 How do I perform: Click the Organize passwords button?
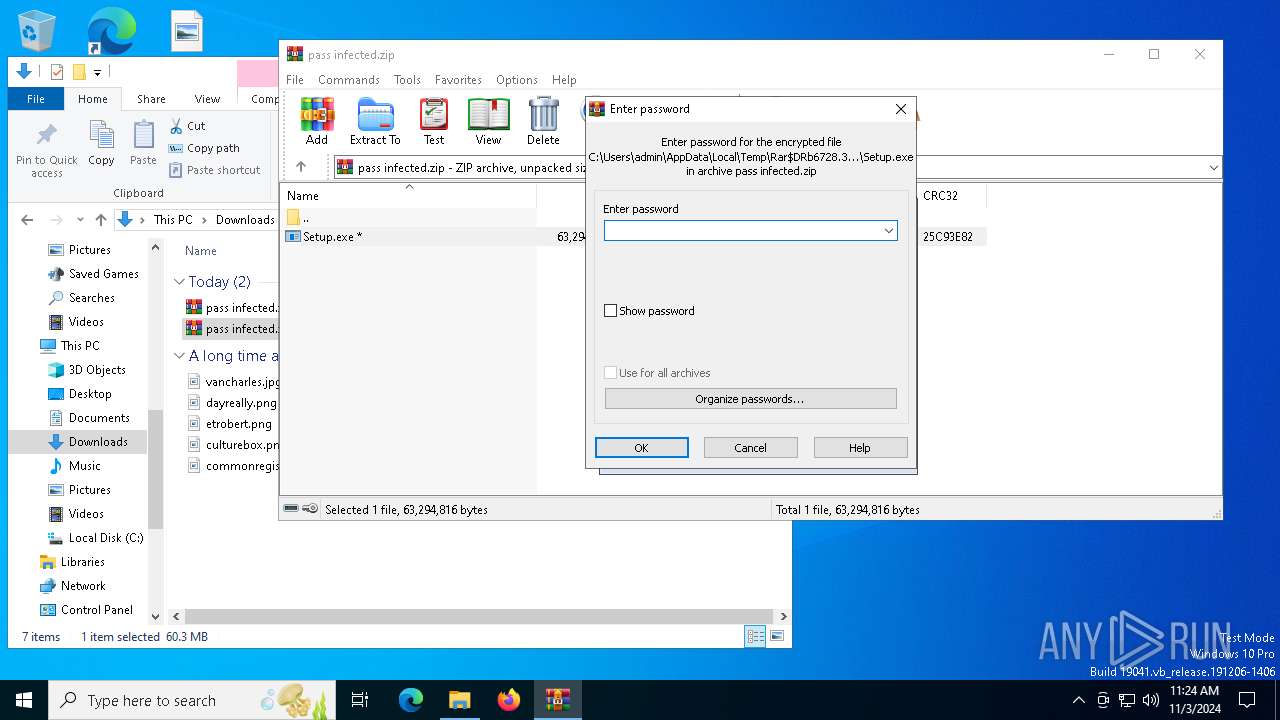[750, 399]
